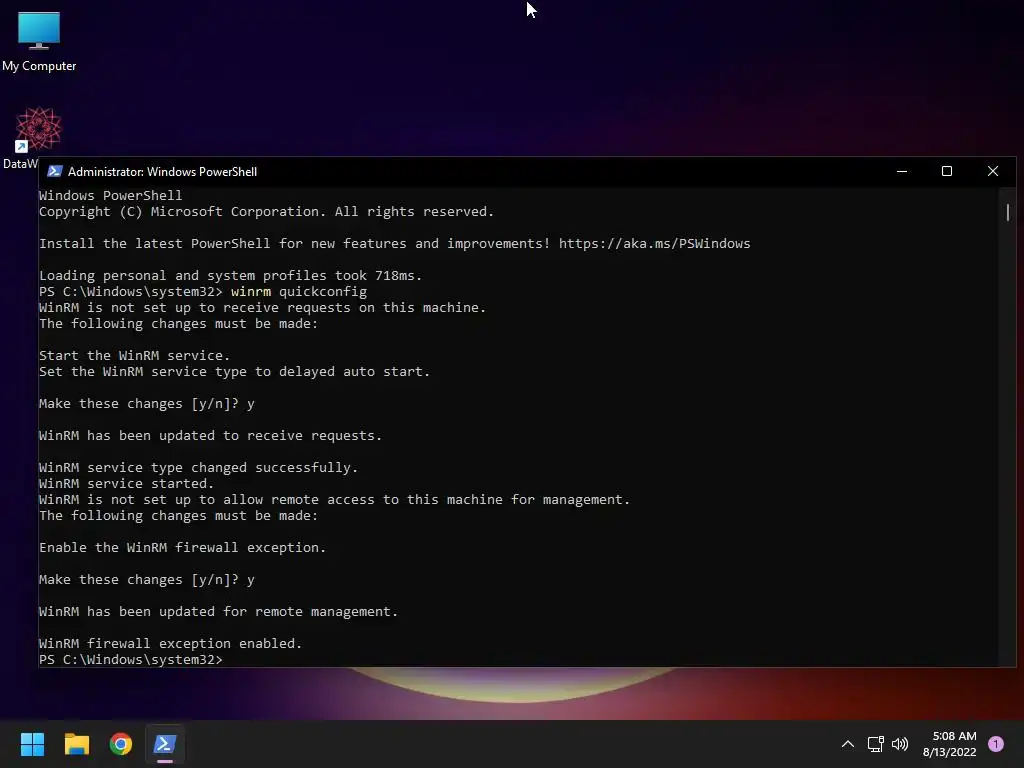
Task: Open the Windows Start menu
Action: pyautogui.click(x=32, y=744)
